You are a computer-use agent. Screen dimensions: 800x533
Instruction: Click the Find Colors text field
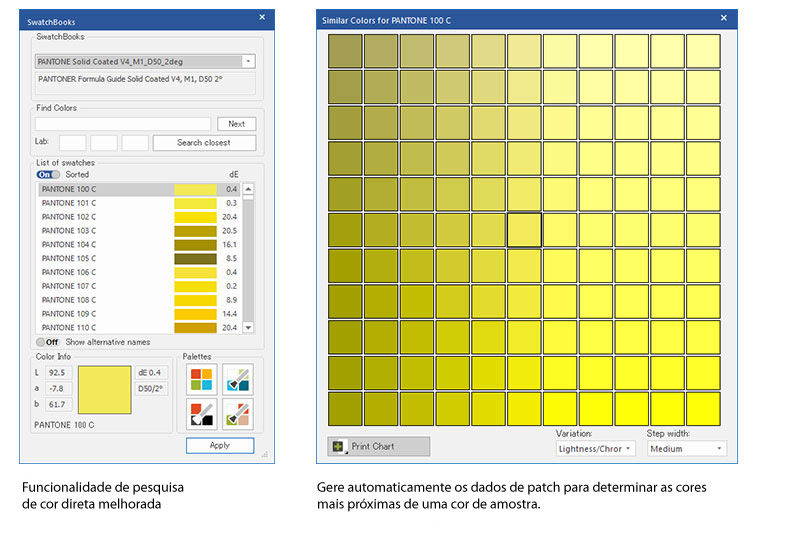[x=123, y=124]
